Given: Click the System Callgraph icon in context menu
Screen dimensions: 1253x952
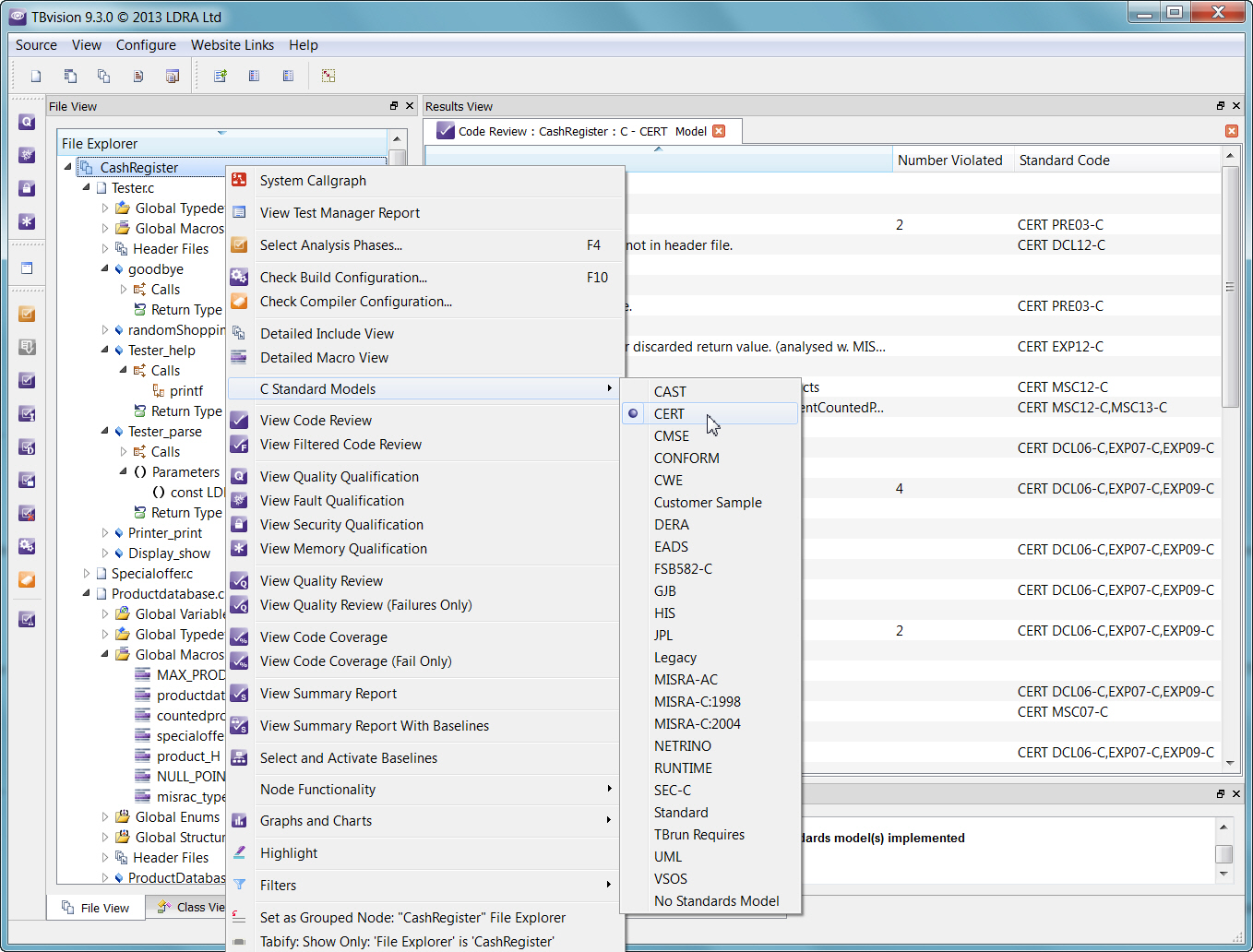Looking at the screenshot, I should tap(239, 181).
